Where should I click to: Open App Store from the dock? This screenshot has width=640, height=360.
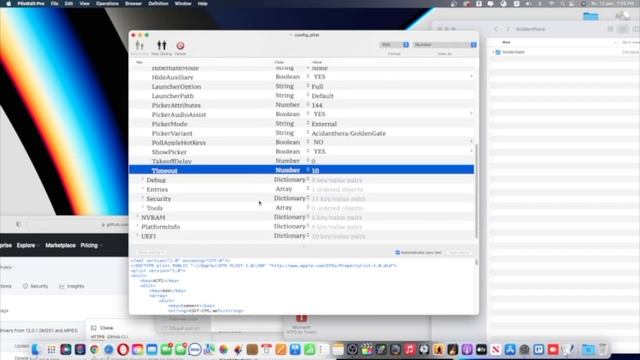point(510,349)
